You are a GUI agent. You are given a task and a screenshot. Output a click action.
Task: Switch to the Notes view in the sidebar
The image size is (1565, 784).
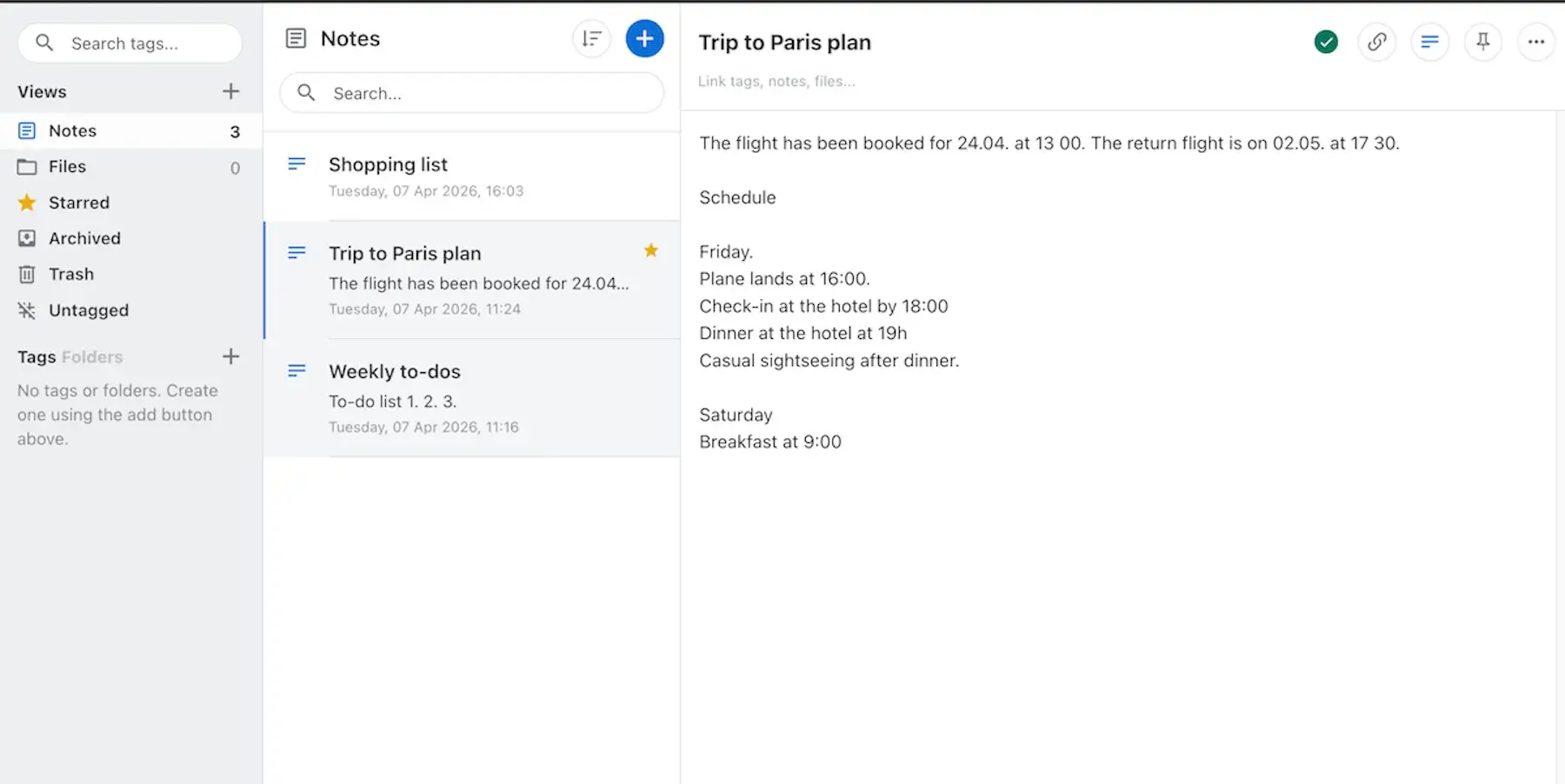[72, 130]
